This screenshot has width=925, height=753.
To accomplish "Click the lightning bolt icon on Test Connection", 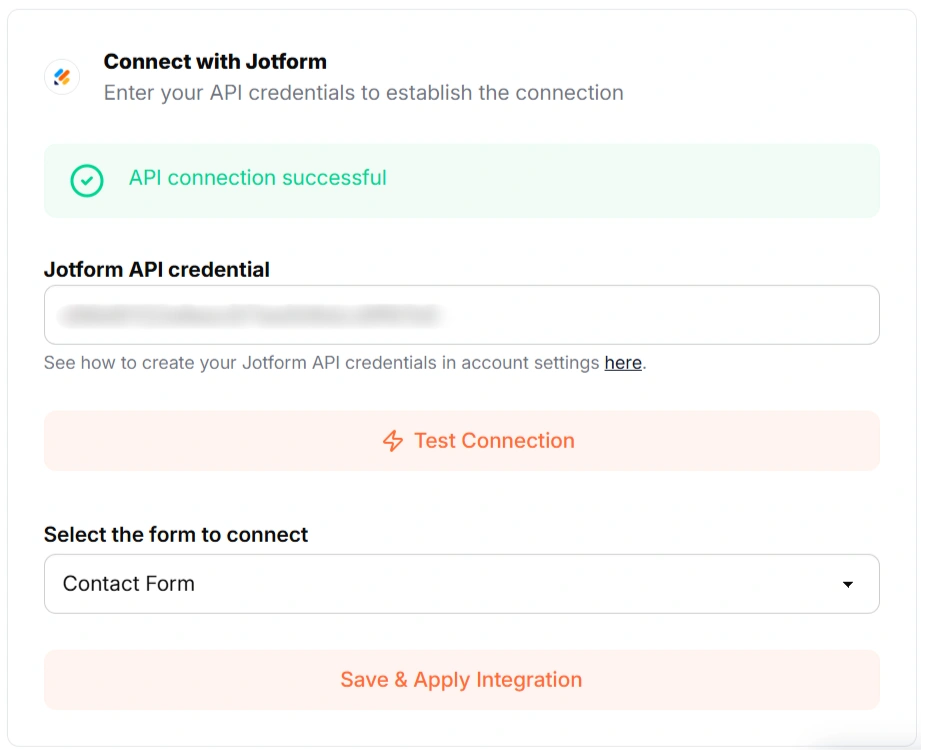I will [391, 440].
